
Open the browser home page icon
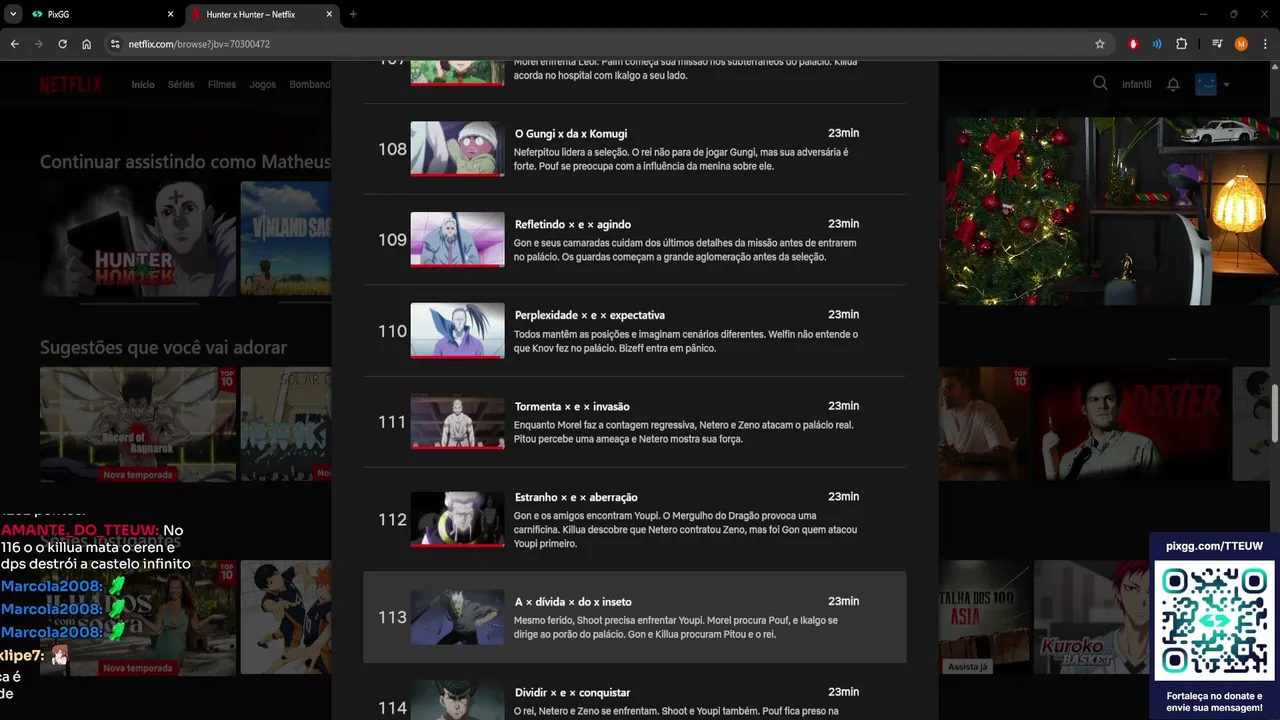(x=87, y=44)
